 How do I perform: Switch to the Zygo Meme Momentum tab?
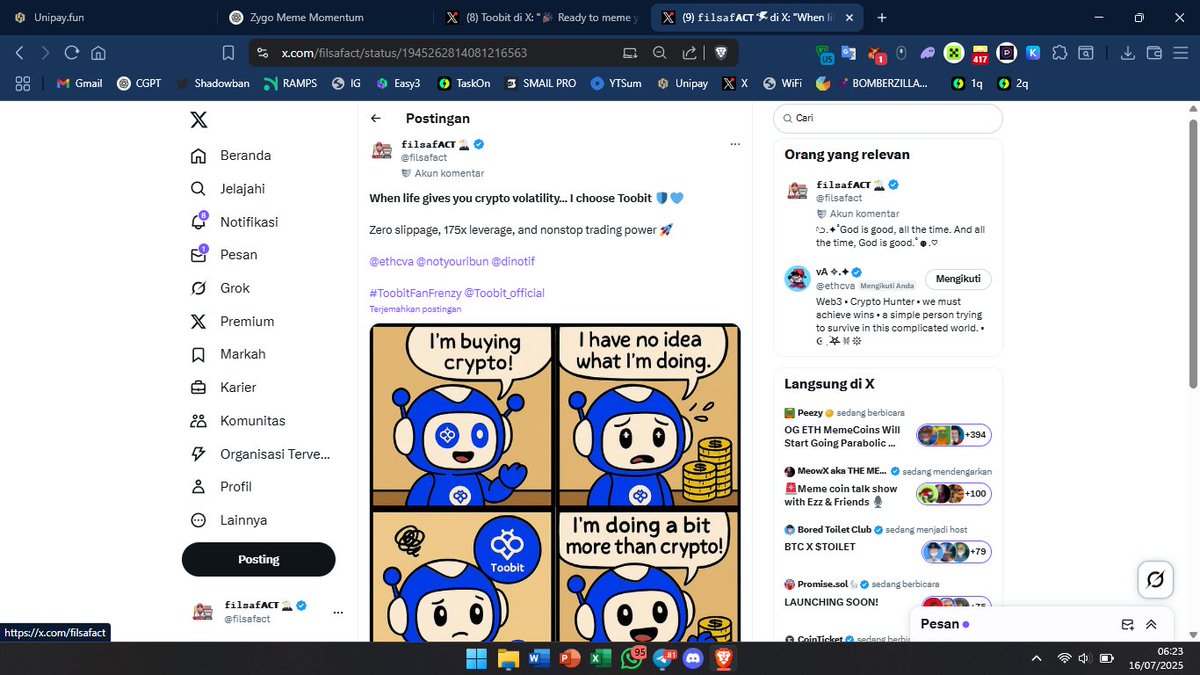[x=325, y=17]
